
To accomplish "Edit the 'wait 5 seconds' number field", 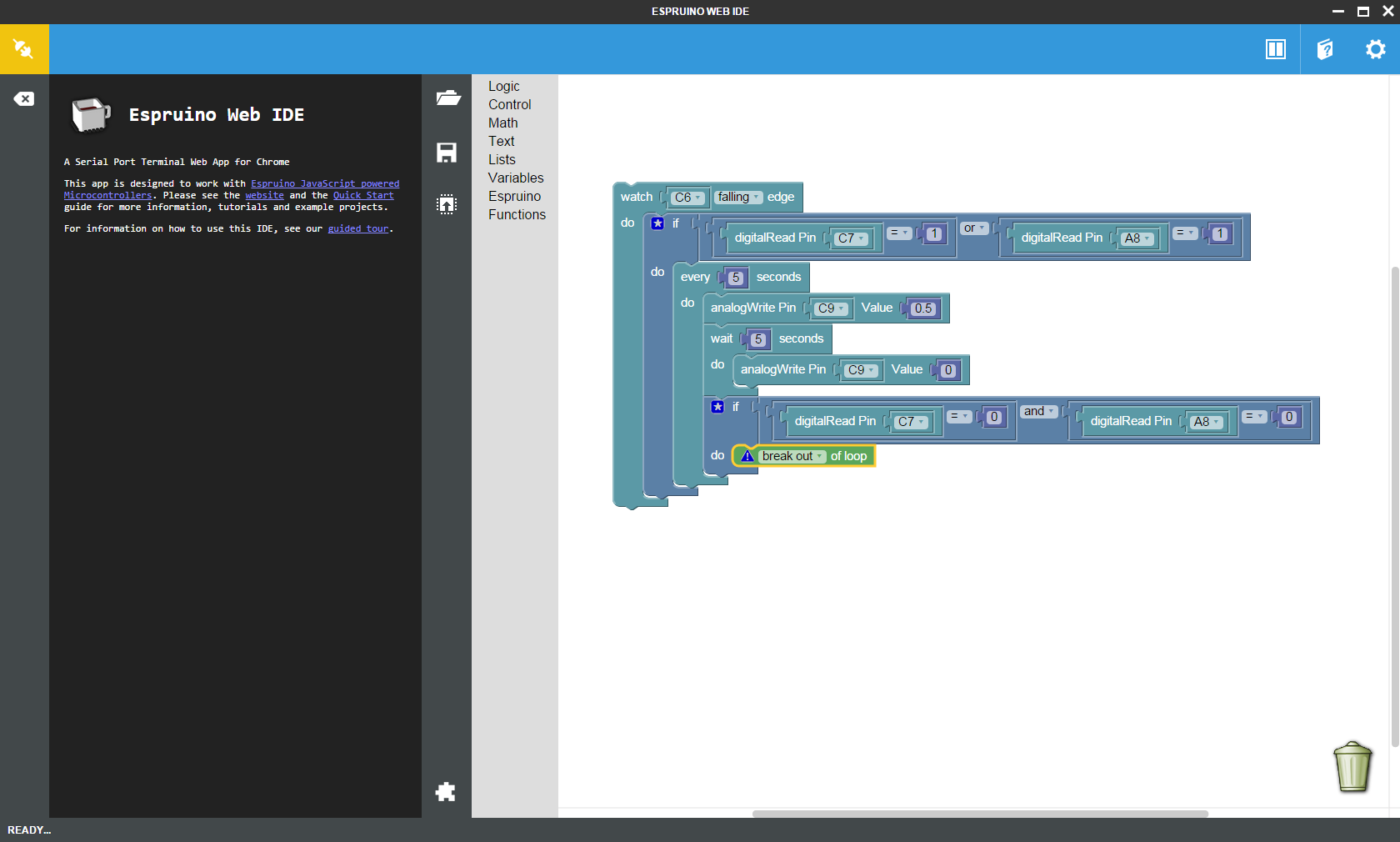I will 757,339.
